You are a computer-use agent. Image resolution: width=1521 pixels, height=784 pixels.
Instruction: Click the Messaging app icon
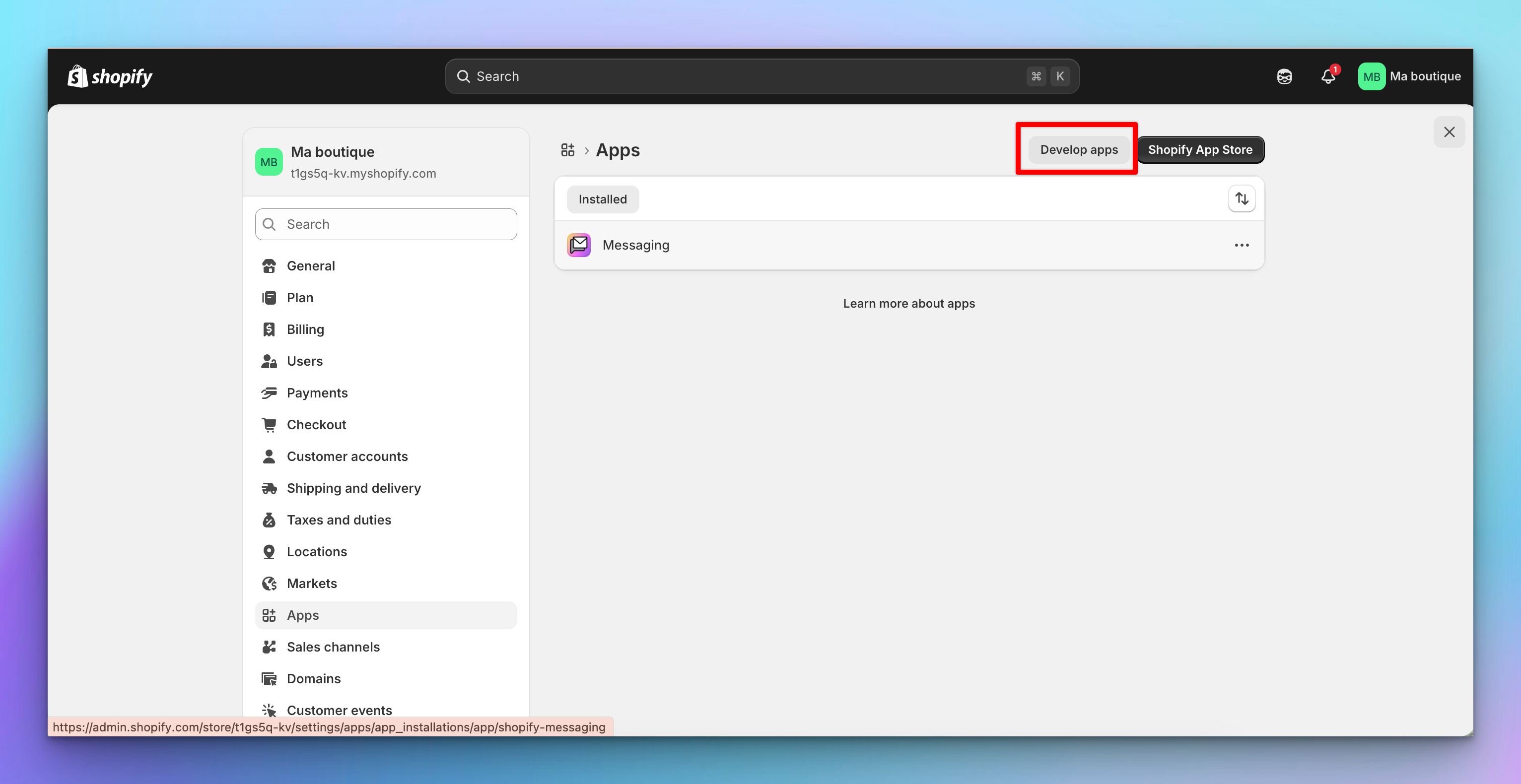point(579,245)
